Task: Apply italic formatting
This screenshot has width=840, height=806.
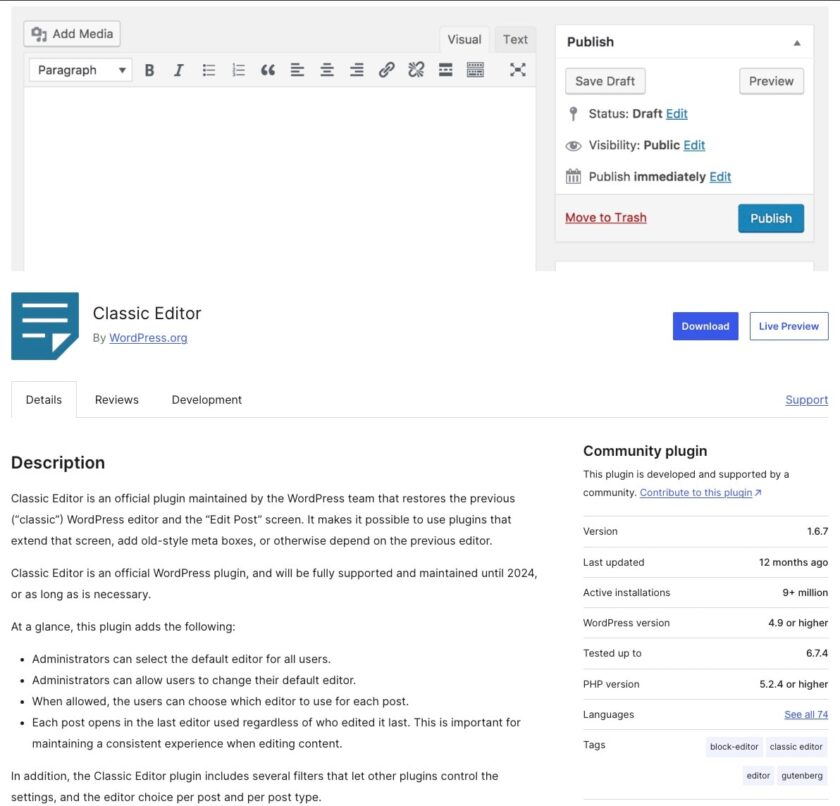Action: tap(177, 70)
